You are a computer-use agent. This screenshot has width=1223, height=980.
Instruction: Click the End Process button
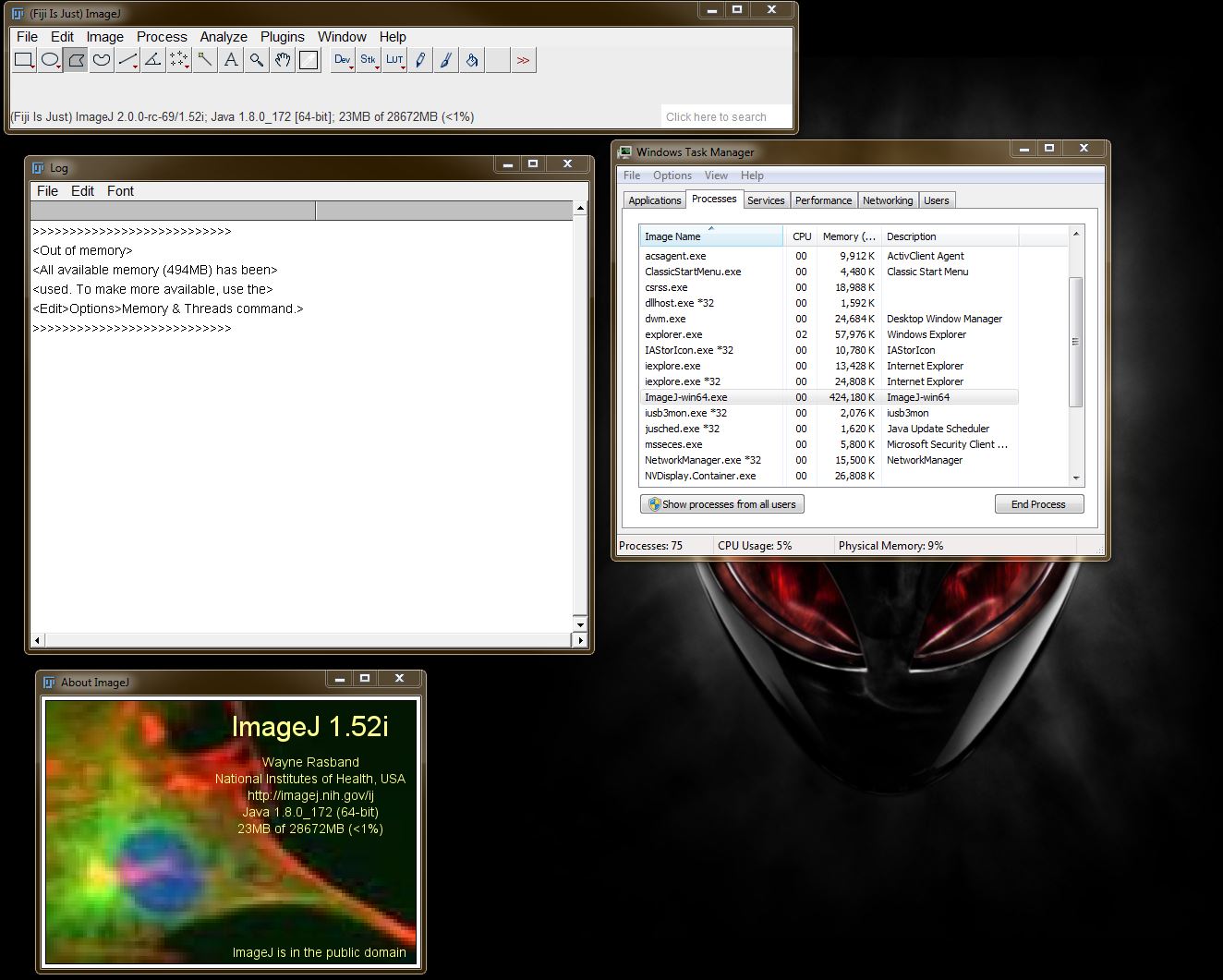(1039, 504)
